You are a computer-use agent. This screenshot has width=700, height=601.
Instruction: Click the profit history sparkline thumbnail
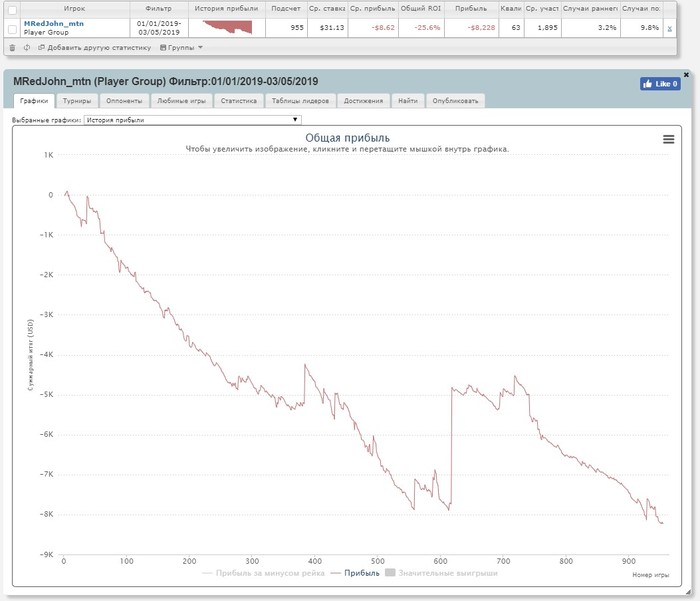pos(227,27)
